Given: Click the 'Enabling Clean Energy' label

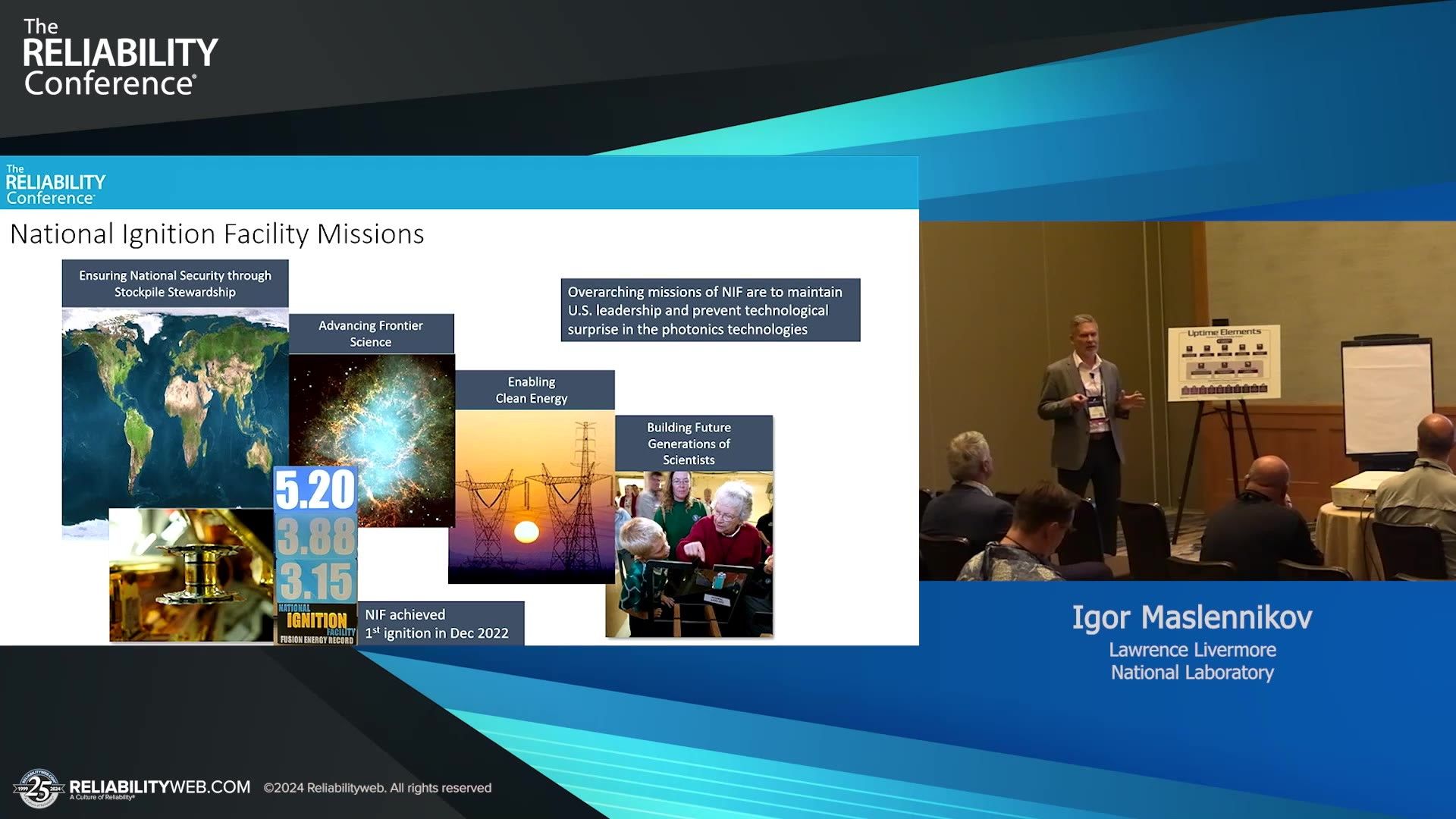Looking at the screenshot, I should pos(532,390).
